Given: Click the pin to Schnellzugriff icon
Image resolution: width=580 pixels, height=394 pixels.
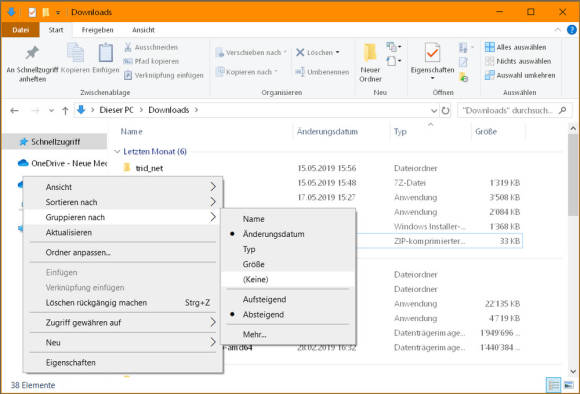Looking at the screenshot, I should click(x=32, y=53).
